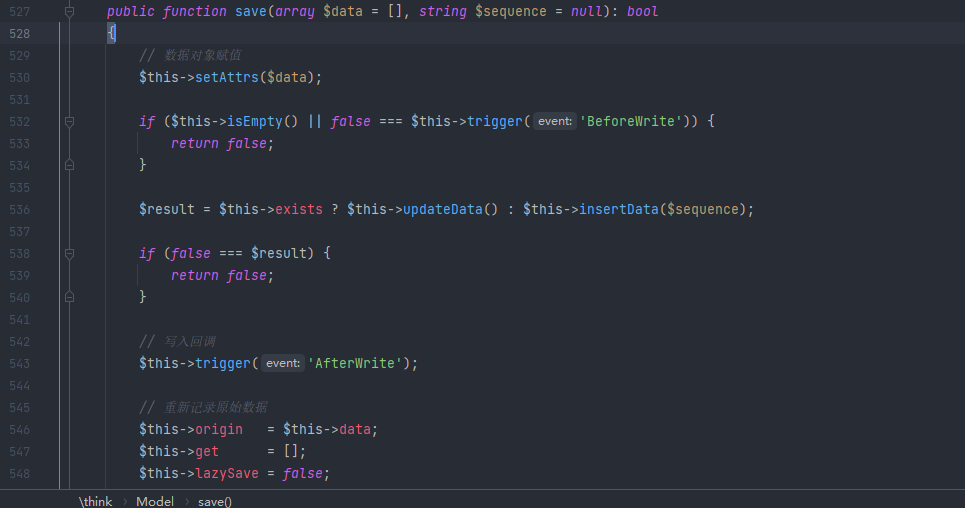Select the save() breadcrumb item
965x508 pixels.
(214, 501)
